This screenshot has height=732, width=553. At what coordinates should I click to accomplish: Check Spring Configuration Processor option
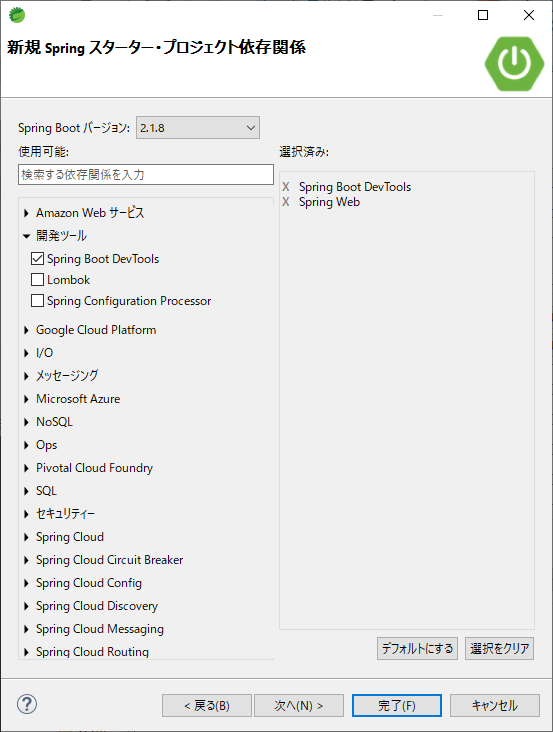[x=37, y=301]
